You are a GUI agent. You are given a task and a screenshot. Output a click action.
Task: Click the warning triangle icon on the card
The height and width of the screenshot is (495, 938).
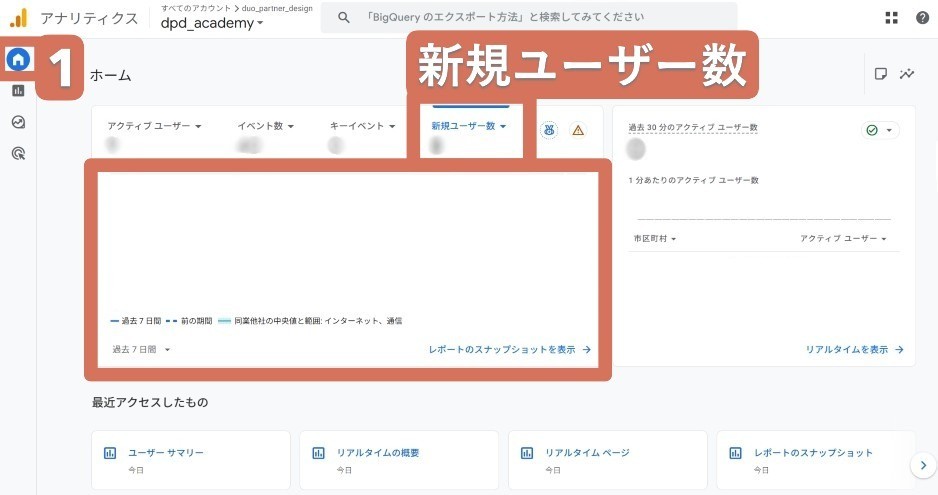pyautogui.click(x=577, y=130)
